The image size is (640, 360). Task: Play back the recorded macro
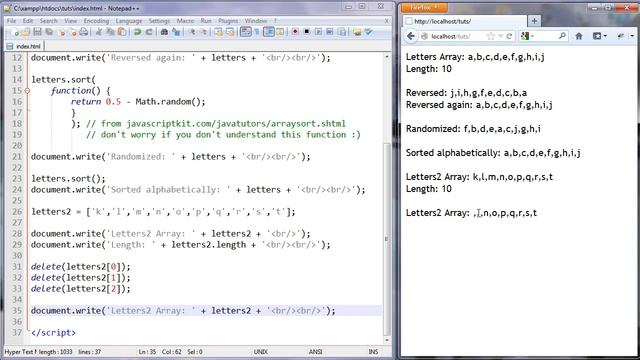(x=318, y=32)
